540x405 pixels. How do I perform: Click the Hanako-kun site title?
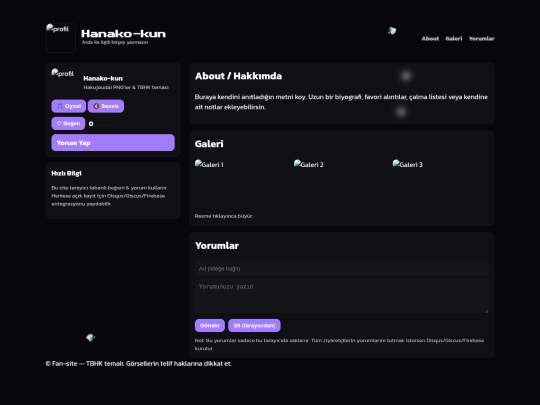click(123, 34)
